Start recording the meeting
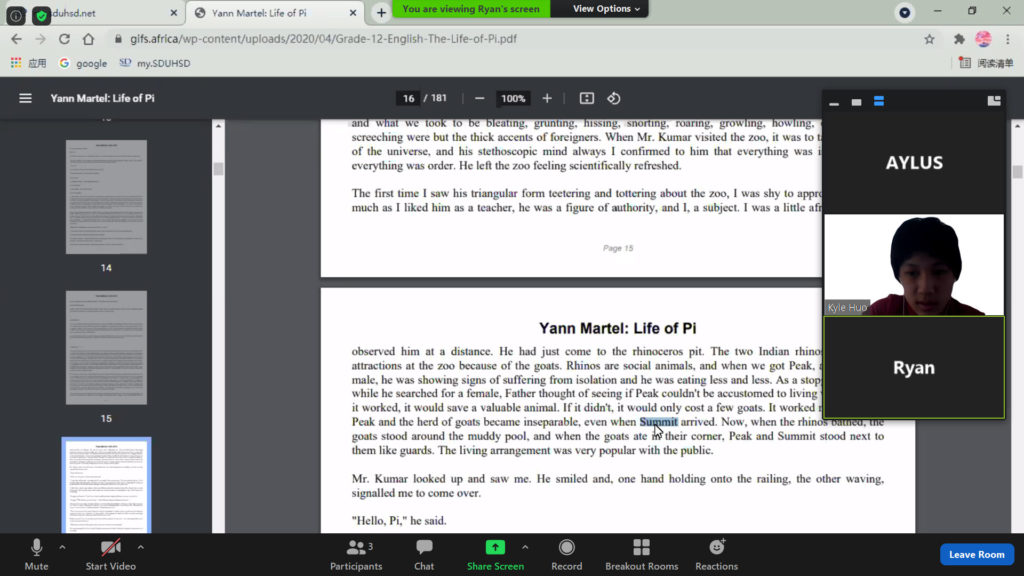Viewport: 1024px width, 576px height. (x=566, y=555)
